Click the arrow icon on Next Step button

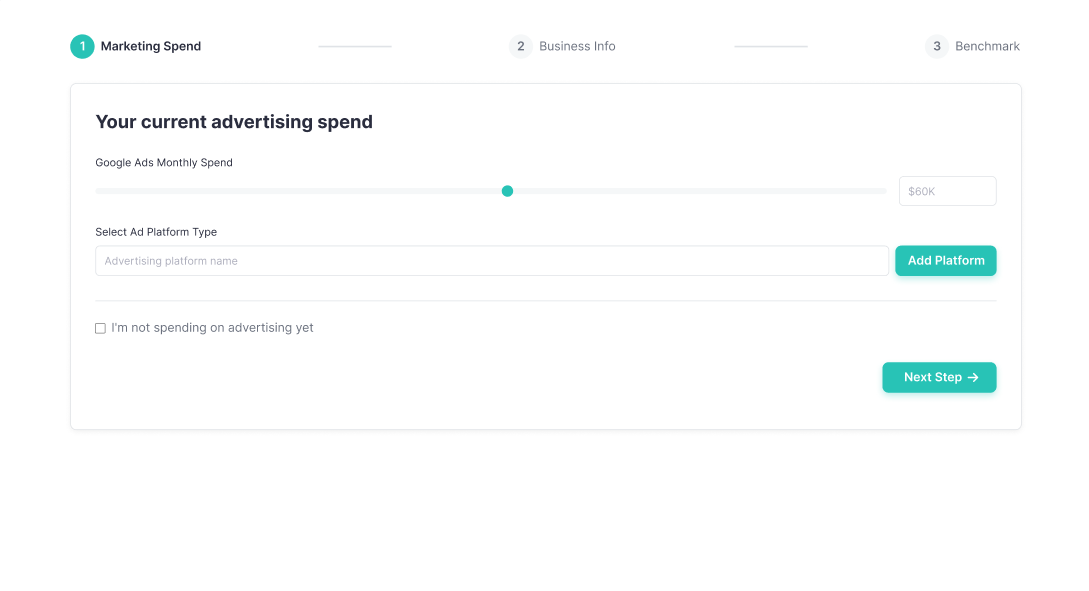click(974, 377)
